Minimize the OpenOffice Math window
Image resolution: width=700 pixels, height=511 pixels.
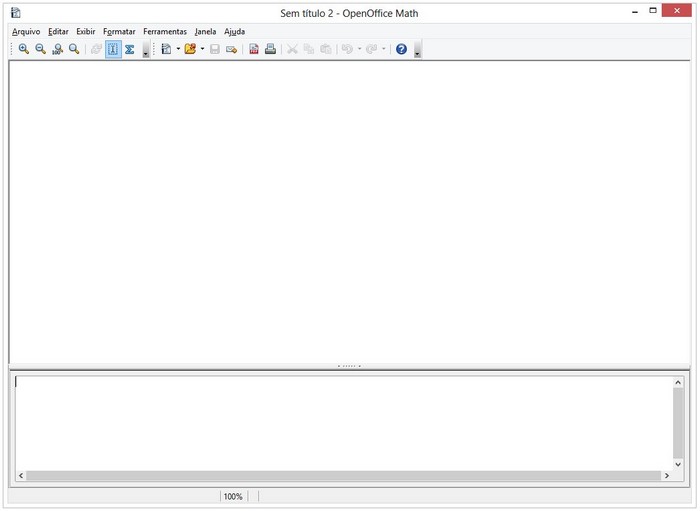pyautogui.click(x=635, y=12)
